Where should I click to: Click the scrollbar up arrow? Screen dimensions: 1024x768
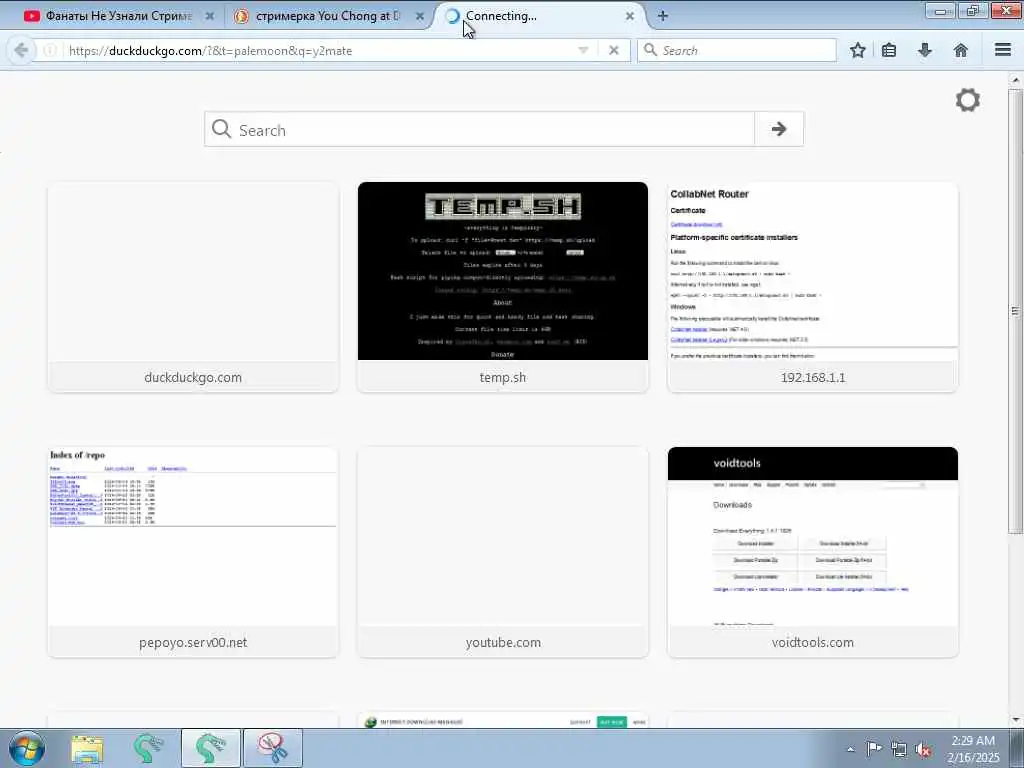(1015, 80)
